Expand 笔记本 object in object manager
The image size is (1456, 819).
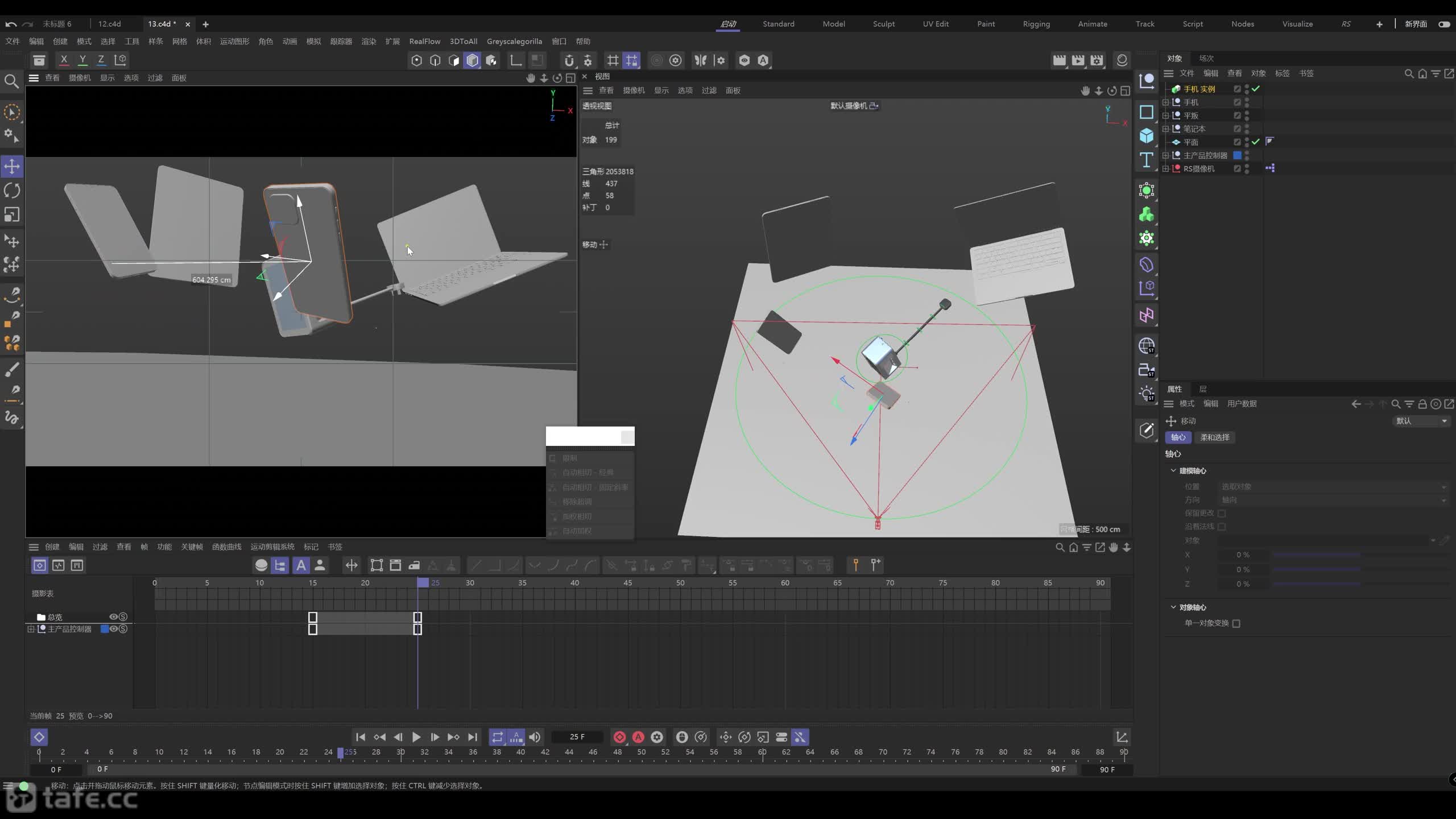(1165, 129)
